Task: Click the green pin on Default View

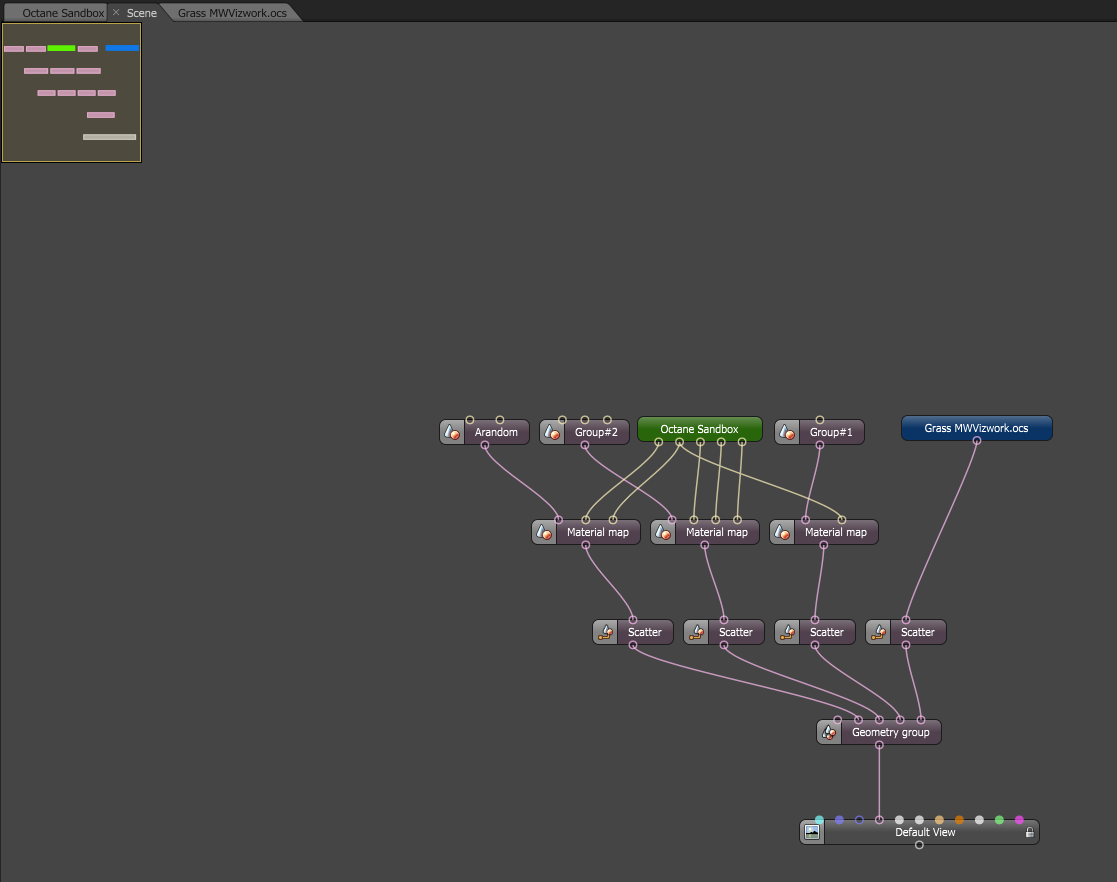Action: (999, 820)
